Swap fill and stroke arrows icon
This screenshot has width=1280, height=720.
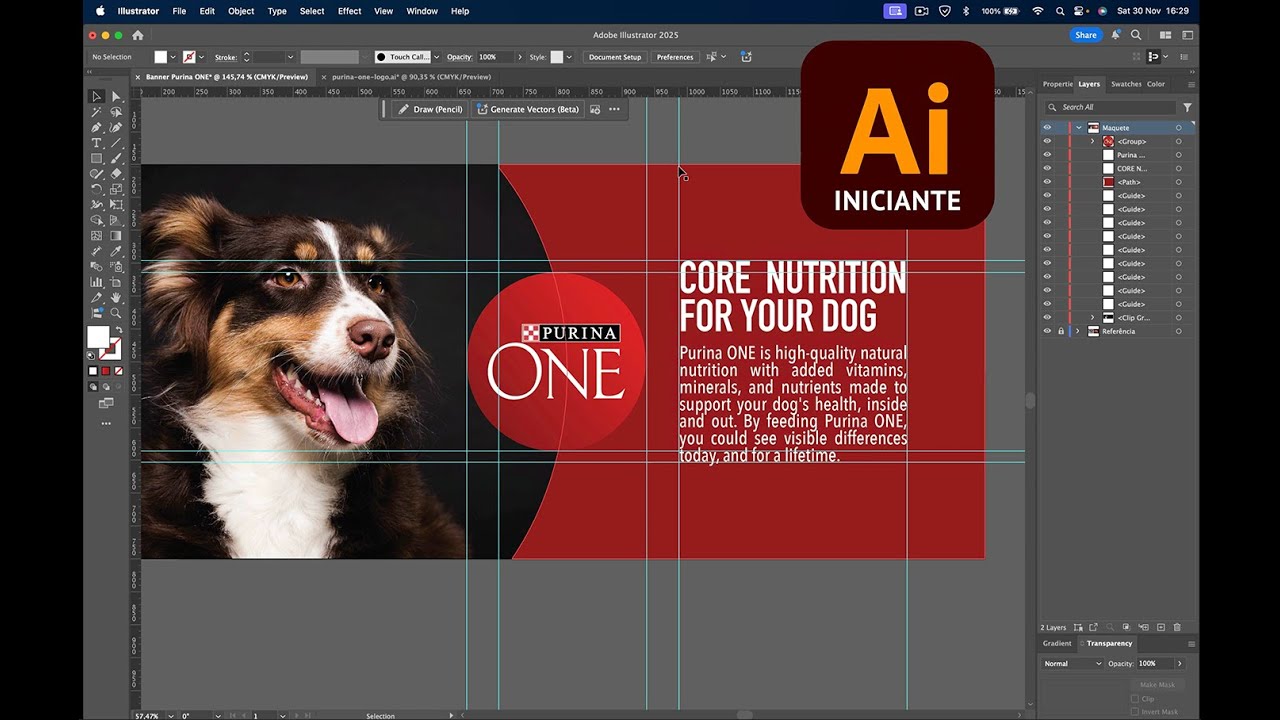point(117,330)
